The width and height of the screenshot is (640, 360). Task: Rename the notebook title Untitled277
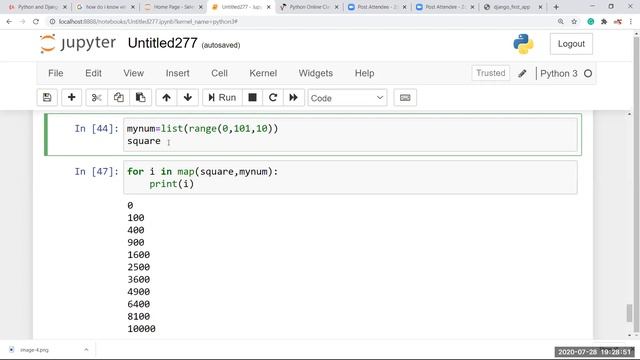coord(162,43)
